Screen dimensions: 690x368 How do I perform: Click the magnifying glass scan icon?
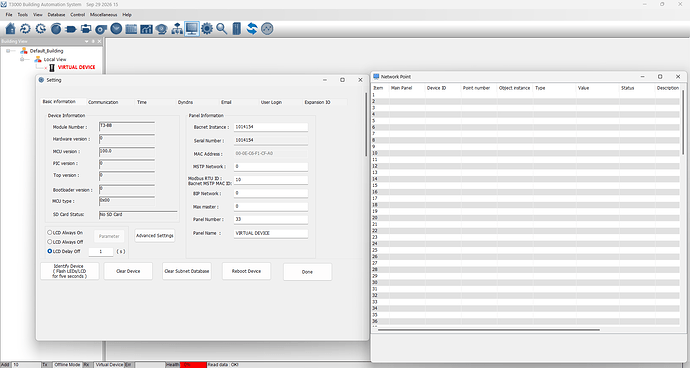pos(222,29)
